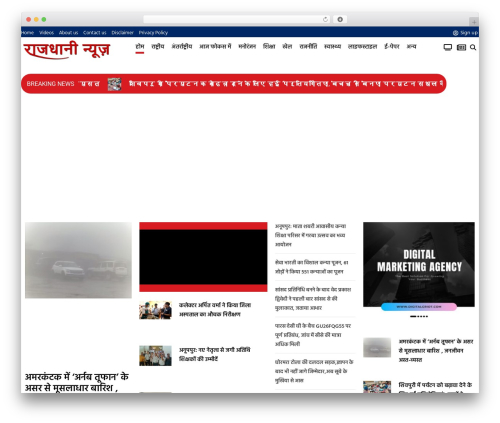Select the last carousel dot under the ad

pyautogui.click(x=427, y=316)
